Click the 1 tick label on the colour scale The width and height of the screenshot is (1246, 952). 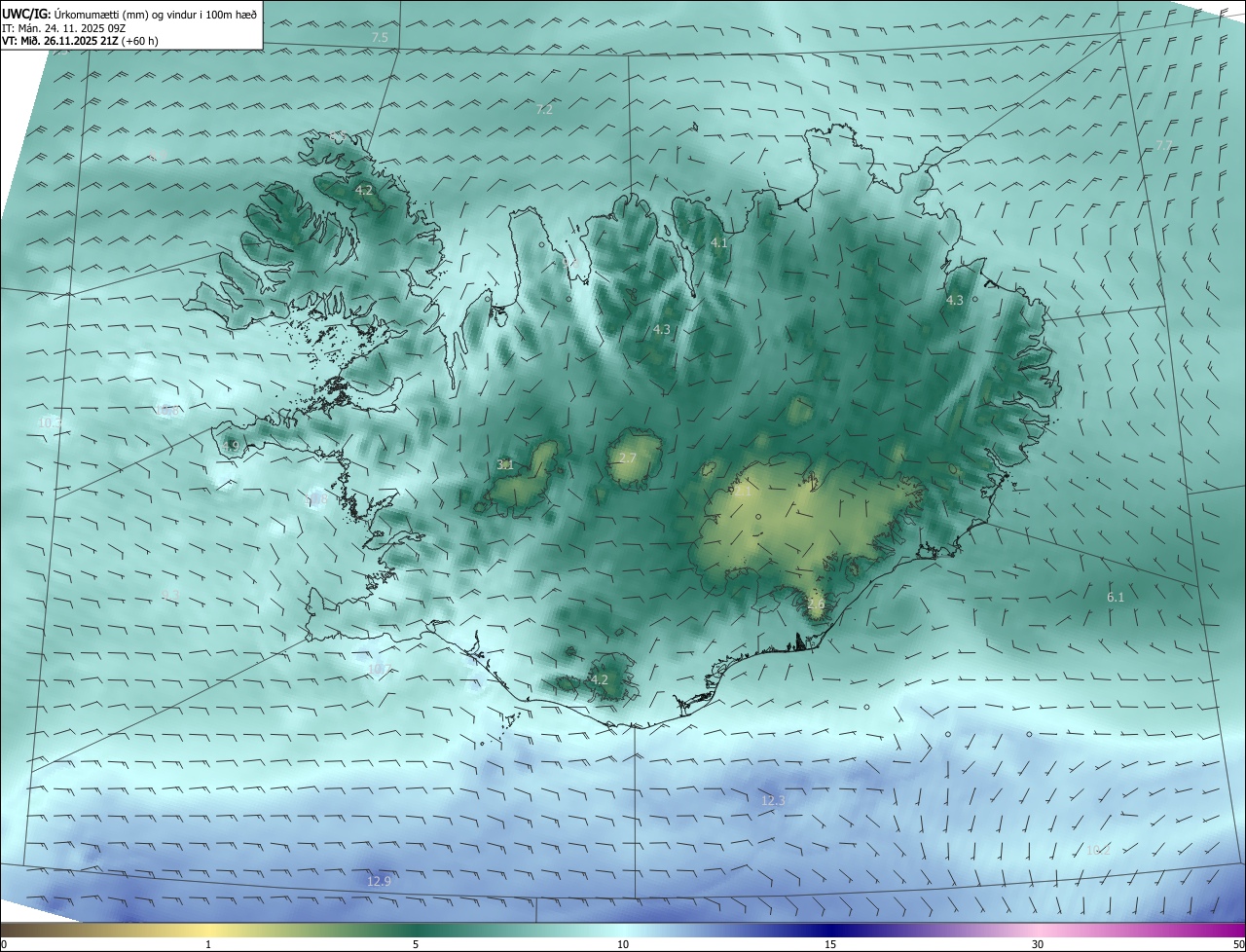(208, 945)
